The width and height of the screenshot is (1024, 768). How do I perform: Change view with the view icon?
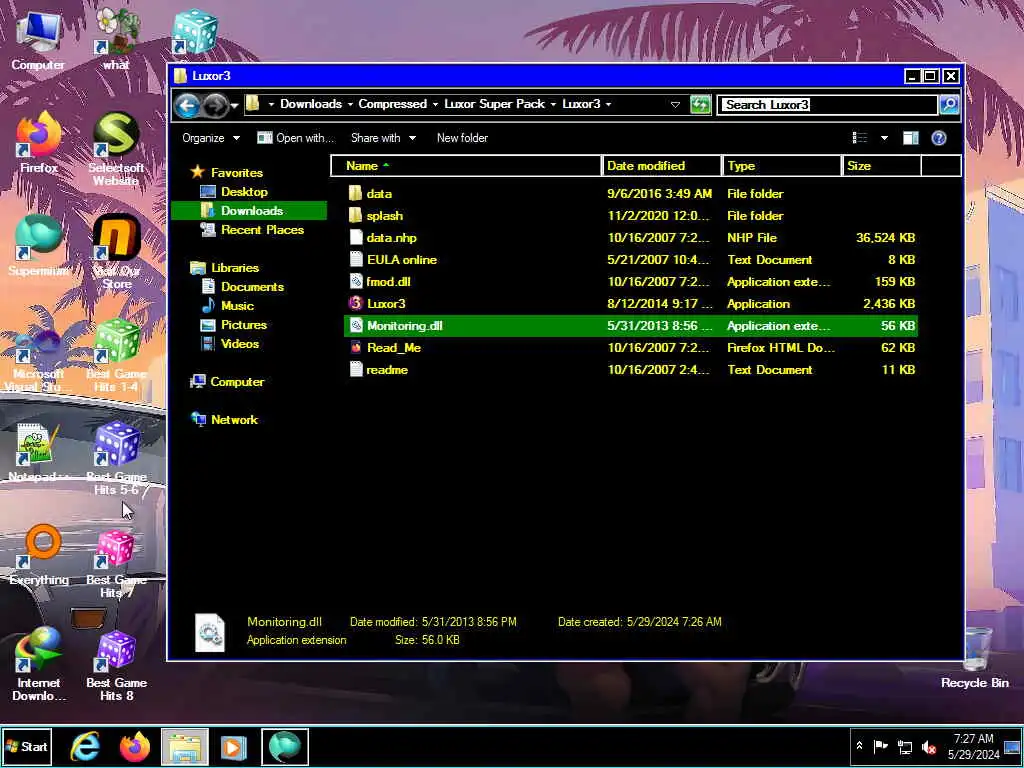pos(860,138)
